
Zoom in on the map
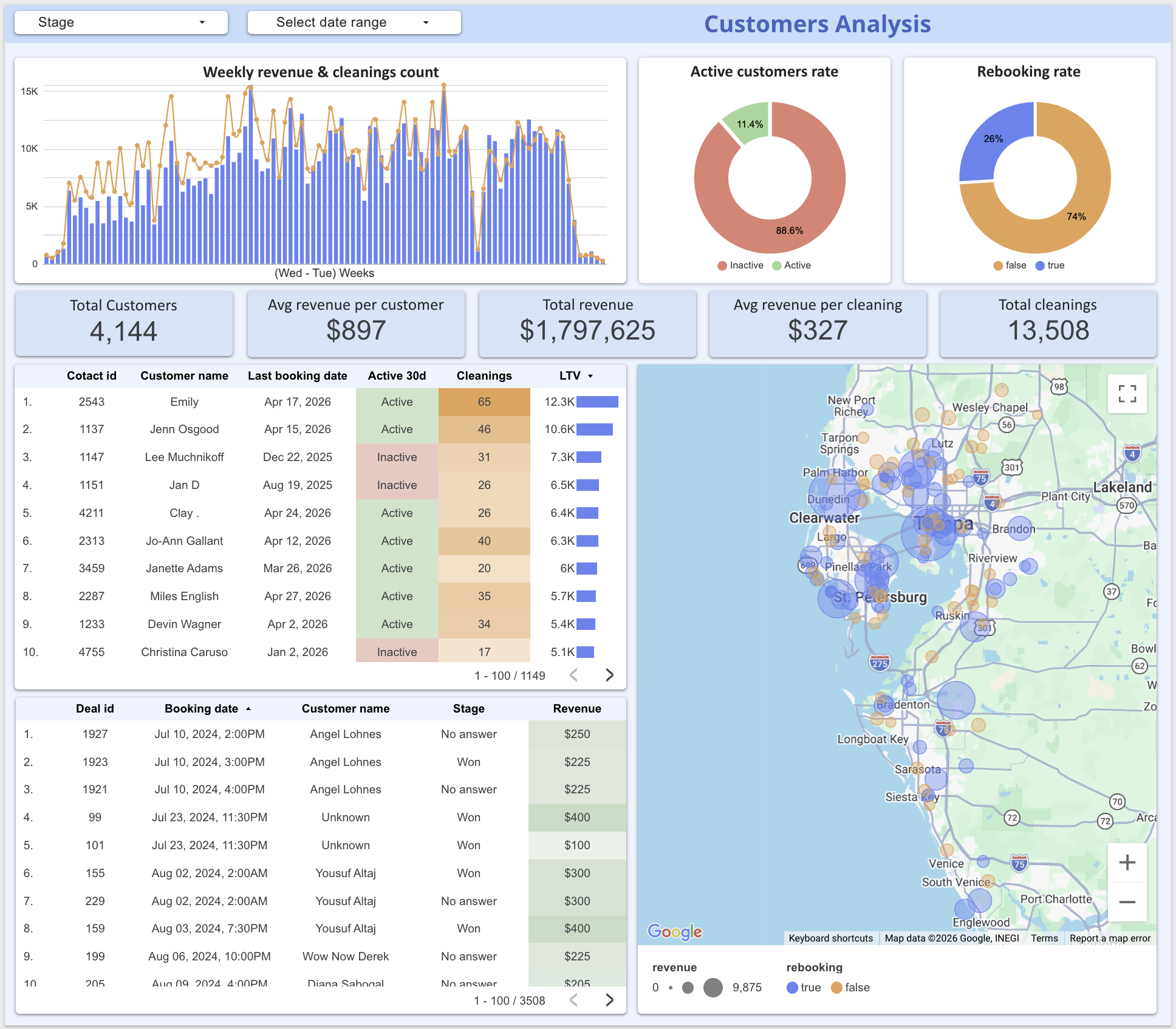click(x=1127, y=863)
